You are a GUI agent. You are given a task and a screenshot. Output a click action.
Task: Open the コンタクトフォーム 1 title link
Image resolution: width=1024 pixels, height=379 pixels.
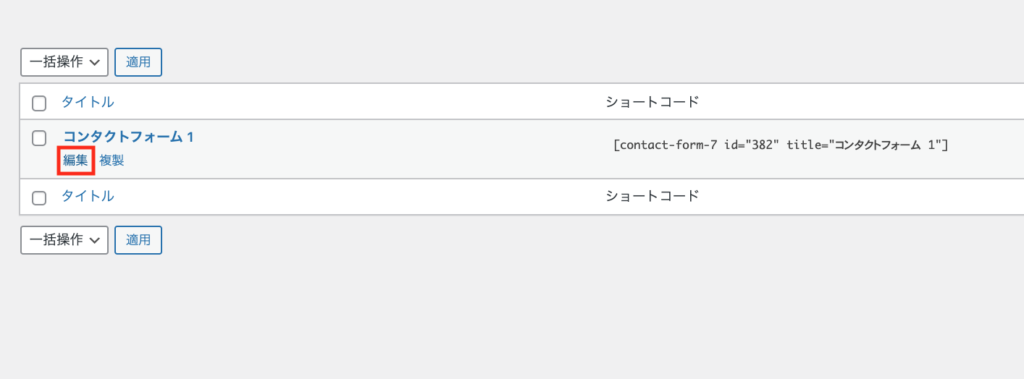click(x=129, y=137)
